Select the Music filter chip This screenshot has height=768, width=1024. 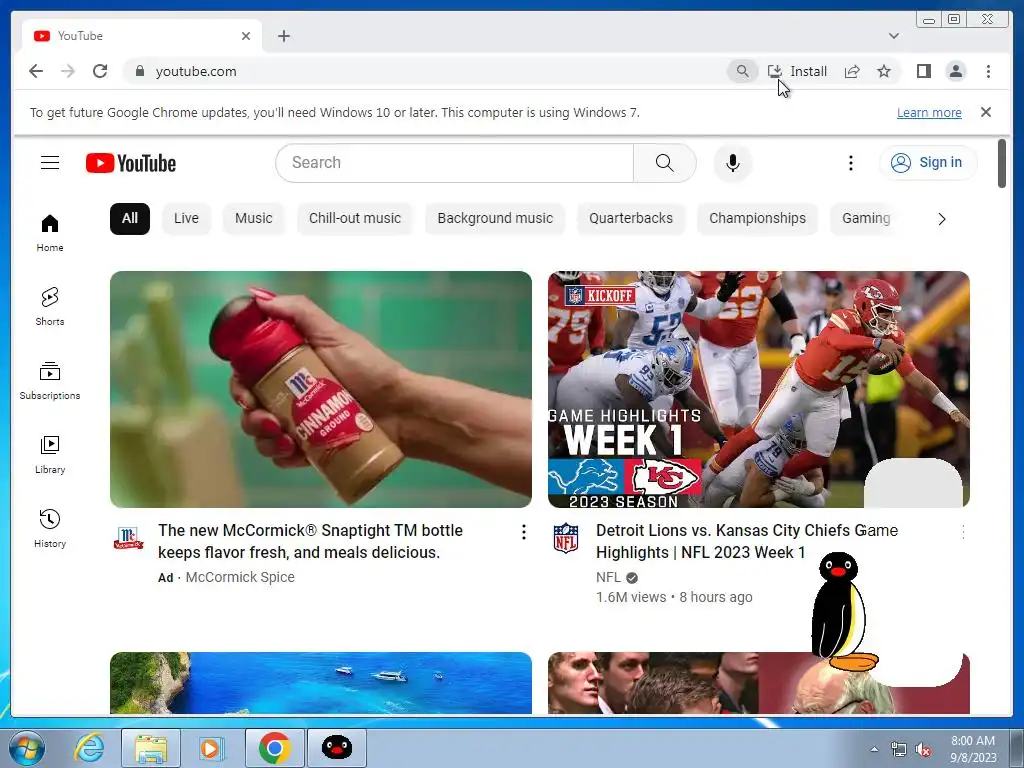[x=253, y=218]
